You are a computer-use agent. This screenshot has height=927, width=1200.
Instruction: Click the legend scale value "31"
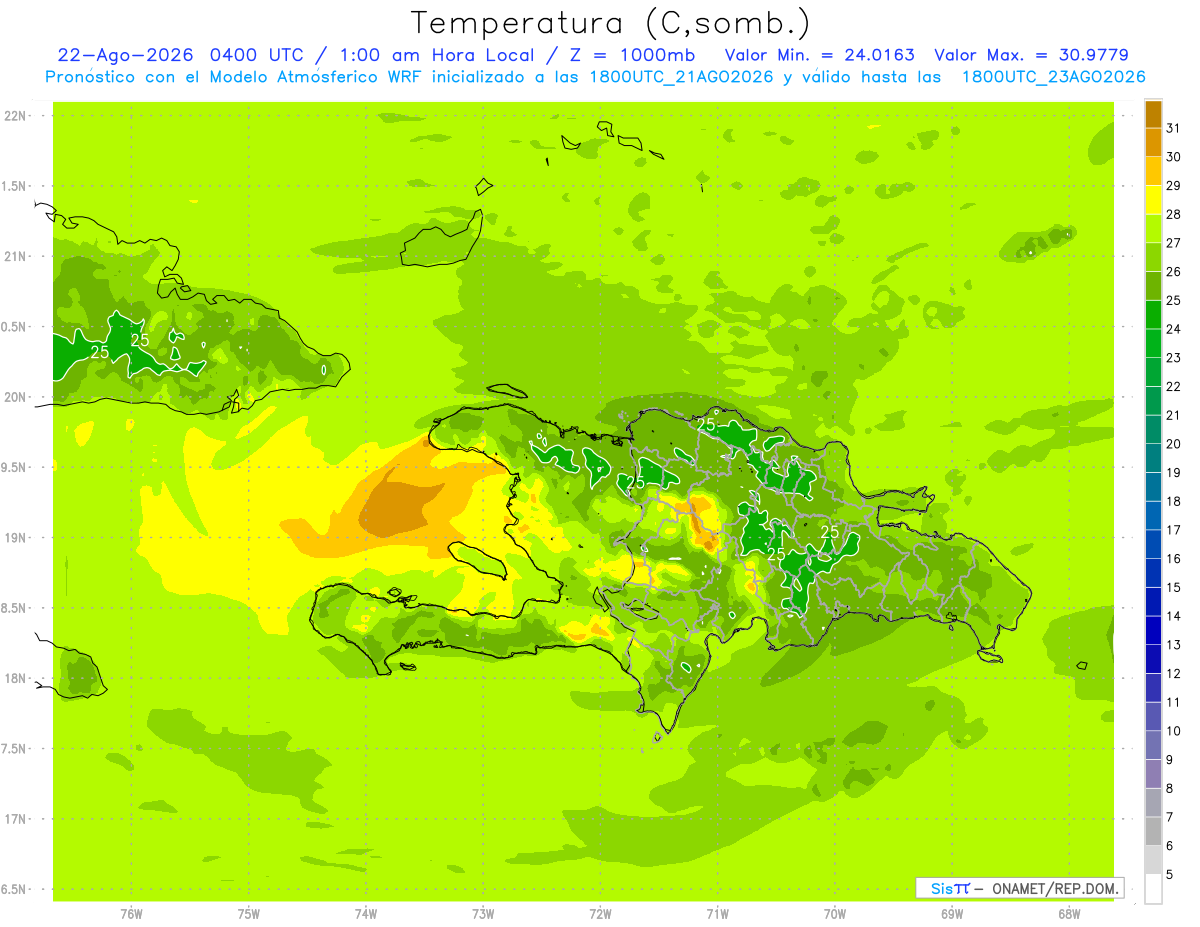coord(1174,128)
